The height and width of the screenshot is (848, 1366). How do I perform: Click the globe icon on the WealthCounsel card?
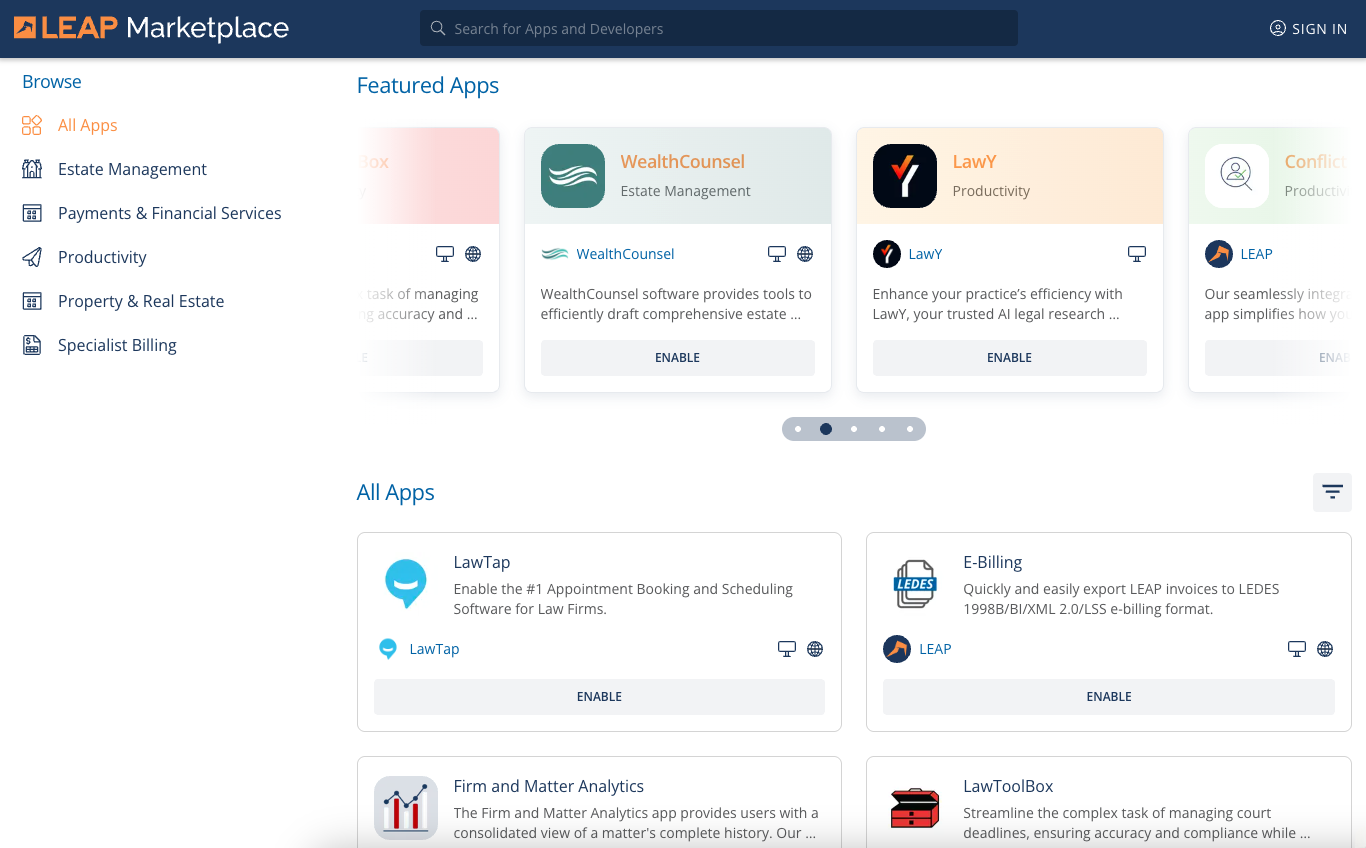[805, 254]
